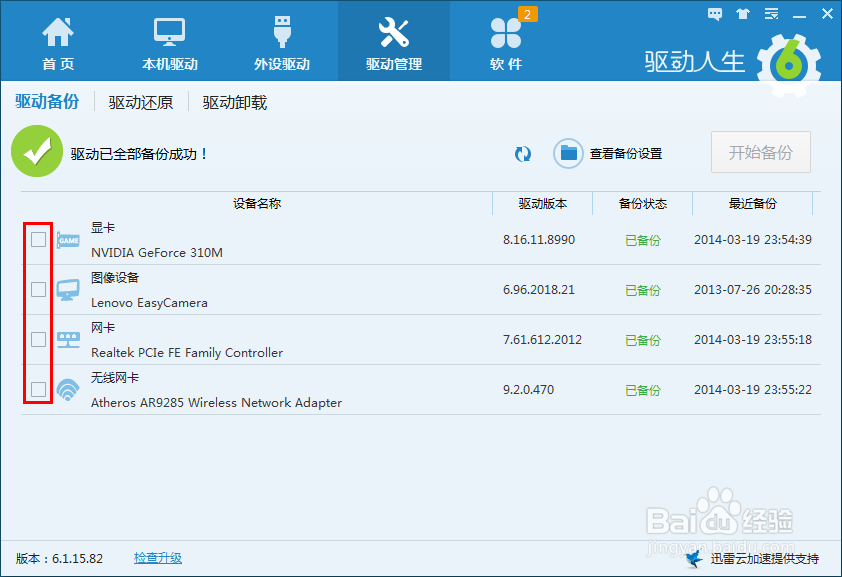Click the 网卡 network icon
The height and width of the screenshot is (577, 842).
click(x=68, y=340)
